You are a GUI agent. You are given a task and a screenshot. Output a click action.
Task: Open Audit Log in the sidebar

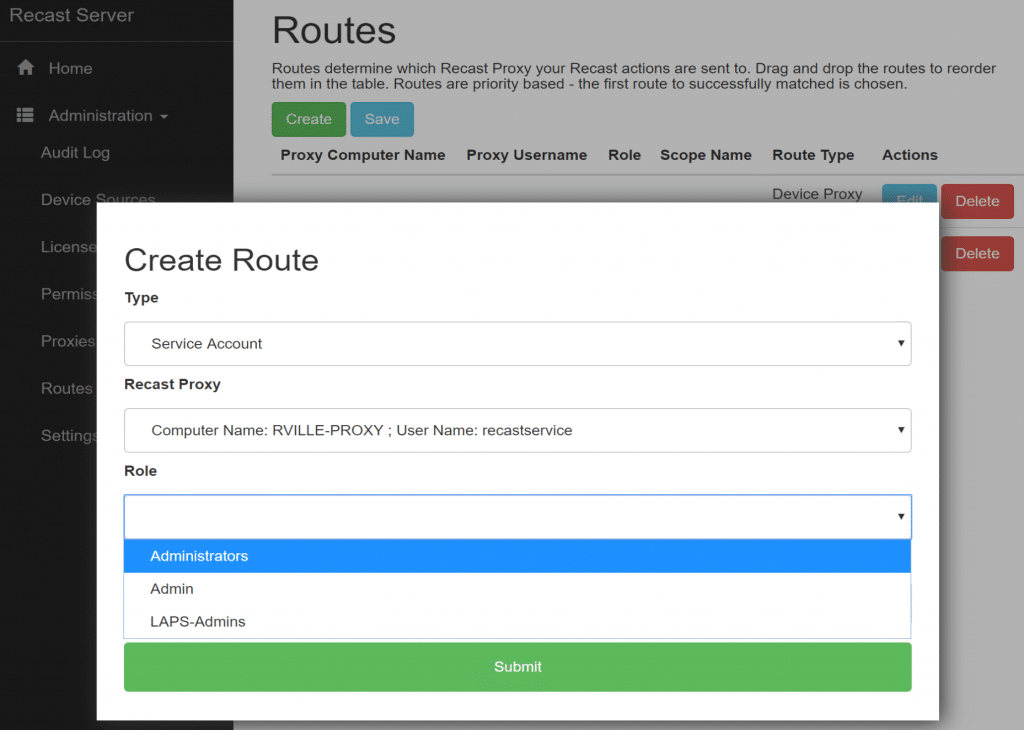(x=75, y=153)
